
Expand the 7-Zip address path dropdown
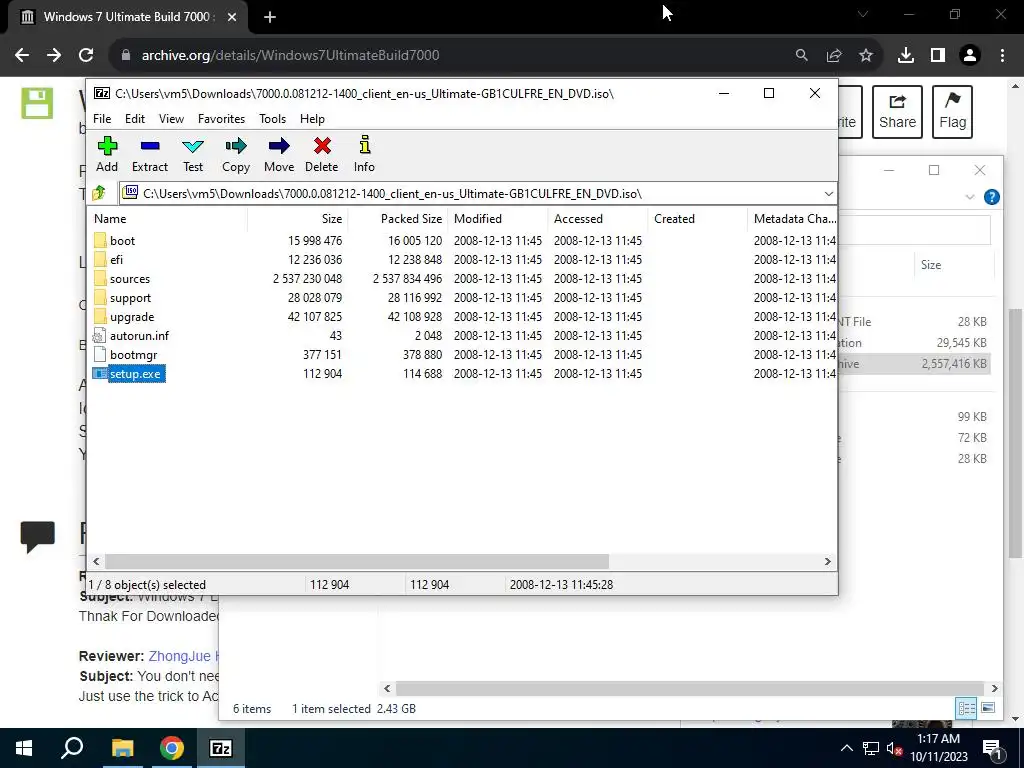point(829,193)
